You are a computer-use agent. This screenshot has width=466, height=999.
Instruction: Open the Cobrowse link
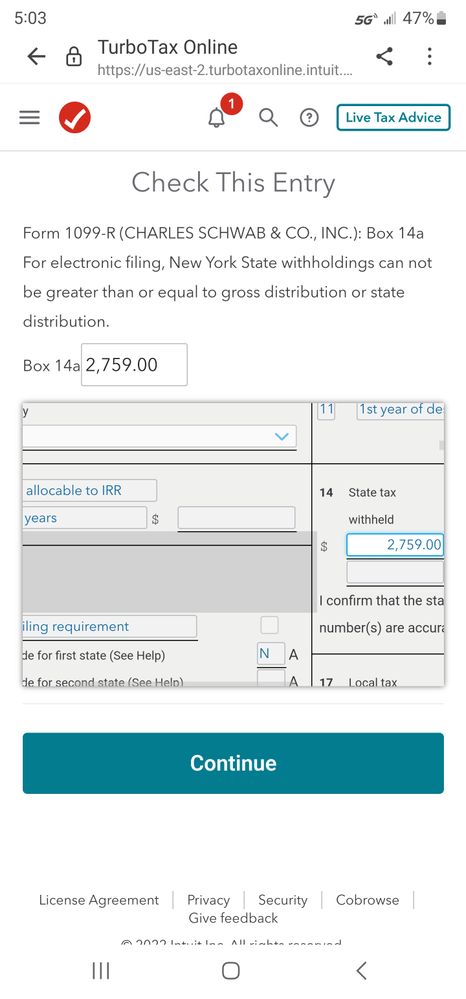pos(368,900)
